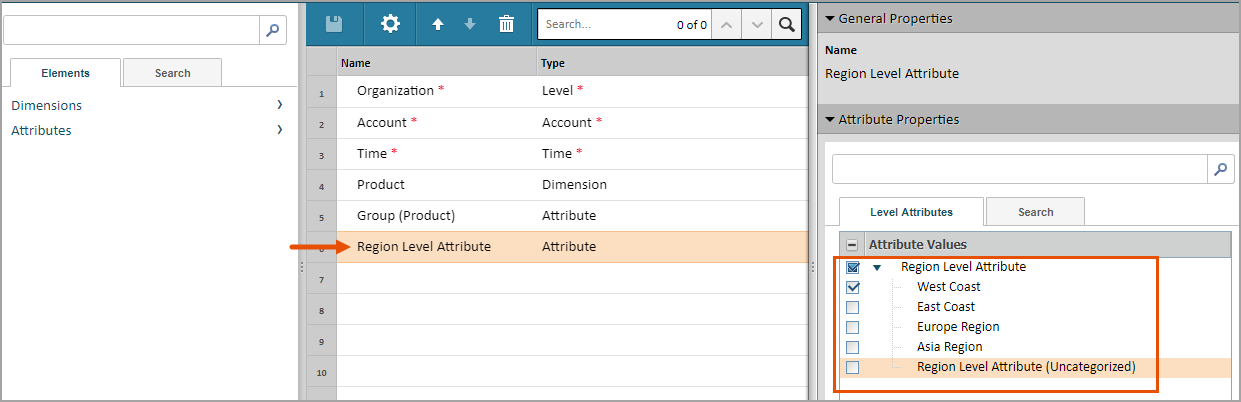This screenshot has height=402, width=1241.
Task: Open Search tab in Attribute Properties
Action: [x=1035, y=212]
